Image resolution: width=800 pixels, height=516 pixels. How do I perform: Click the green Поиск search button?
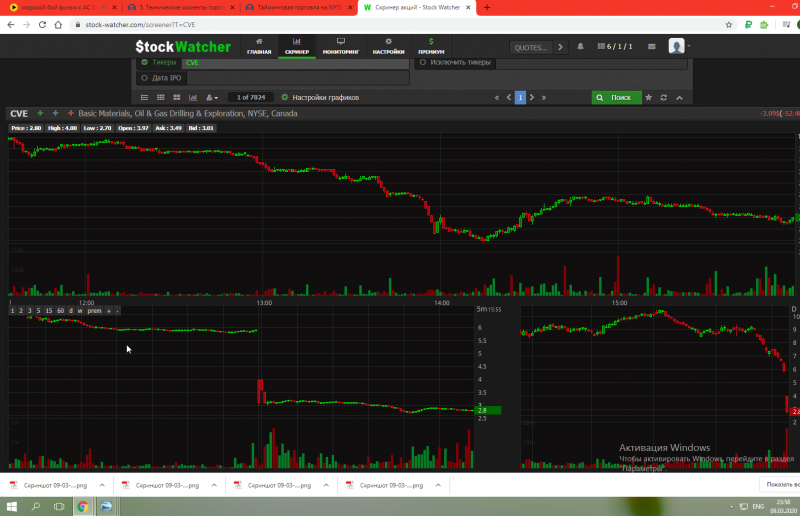[x=616, y=97]
